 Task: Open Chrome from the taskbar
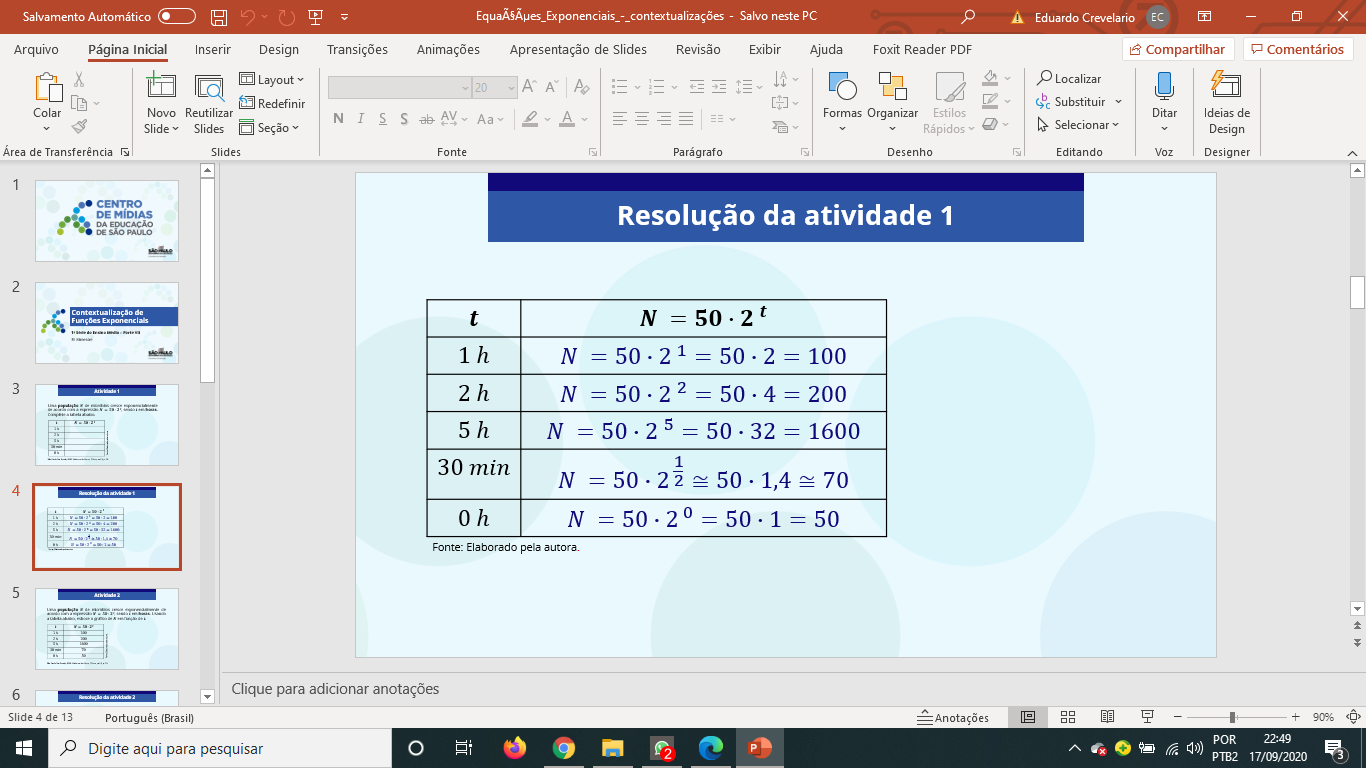564,748
